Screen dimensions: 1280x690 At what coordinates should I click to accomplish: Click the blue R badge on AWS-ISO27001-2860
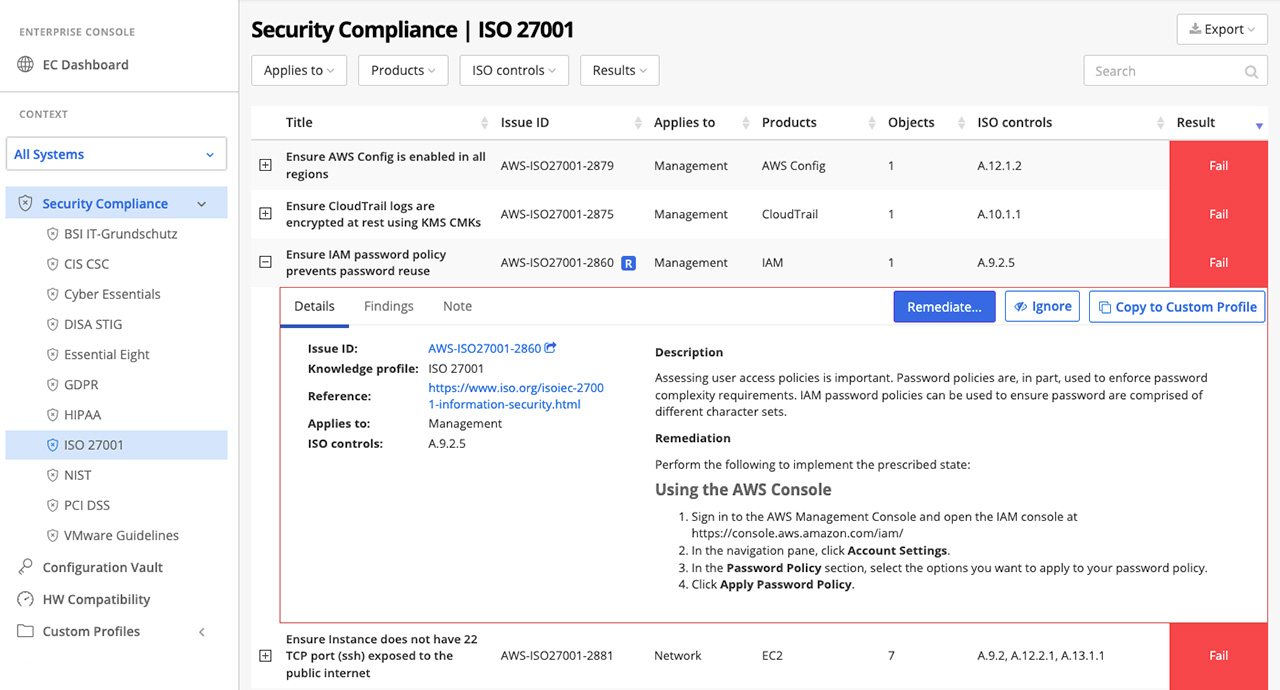[x=628, y=263]
